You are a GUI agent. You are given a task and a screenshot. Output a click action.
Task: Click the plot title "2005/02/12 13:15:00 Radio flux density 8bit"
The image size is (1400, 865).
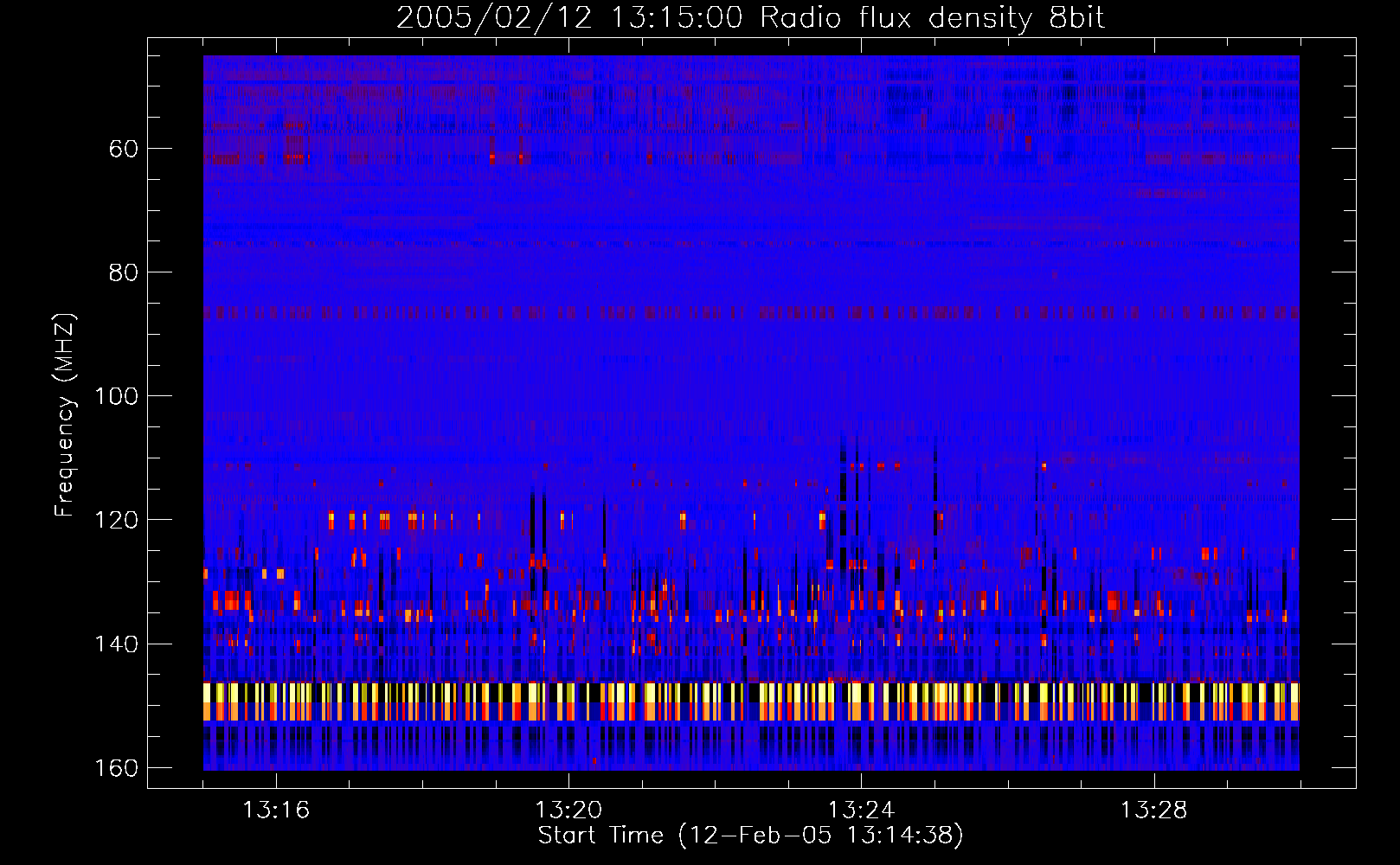coord(751,17)
